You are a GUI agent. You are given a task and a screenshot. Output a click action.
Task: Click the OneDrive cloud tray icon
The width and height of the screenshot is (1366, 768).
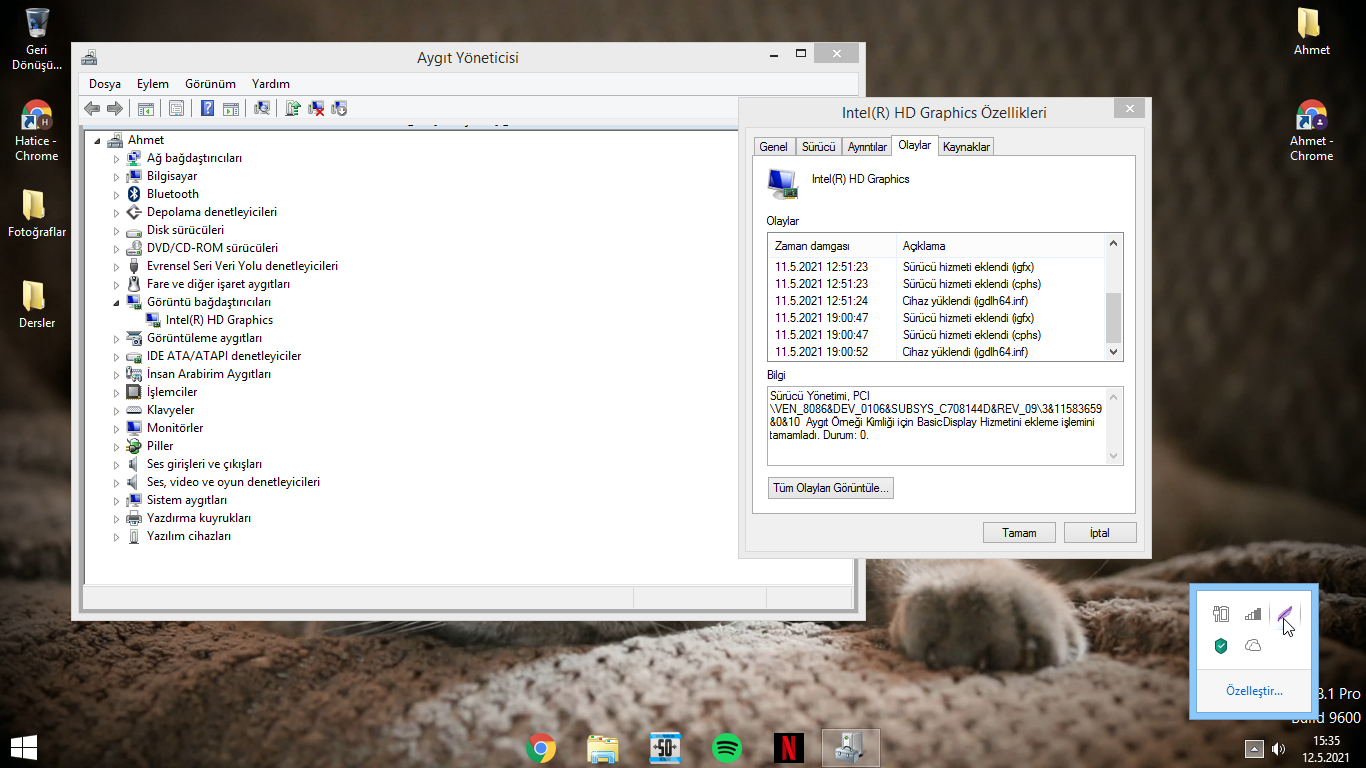coord(1253,646)
